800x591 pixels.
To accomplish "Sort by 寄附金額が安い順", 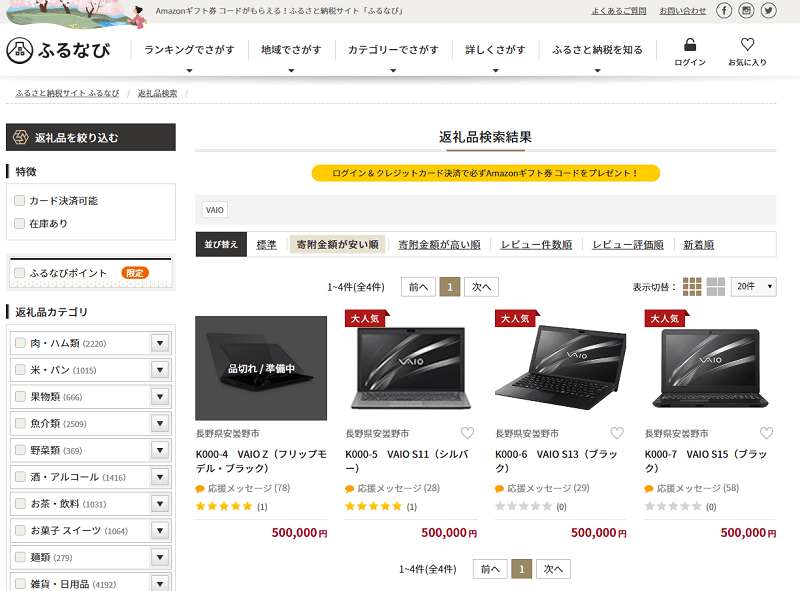I will pyautogui.click(x=337, y=244).
